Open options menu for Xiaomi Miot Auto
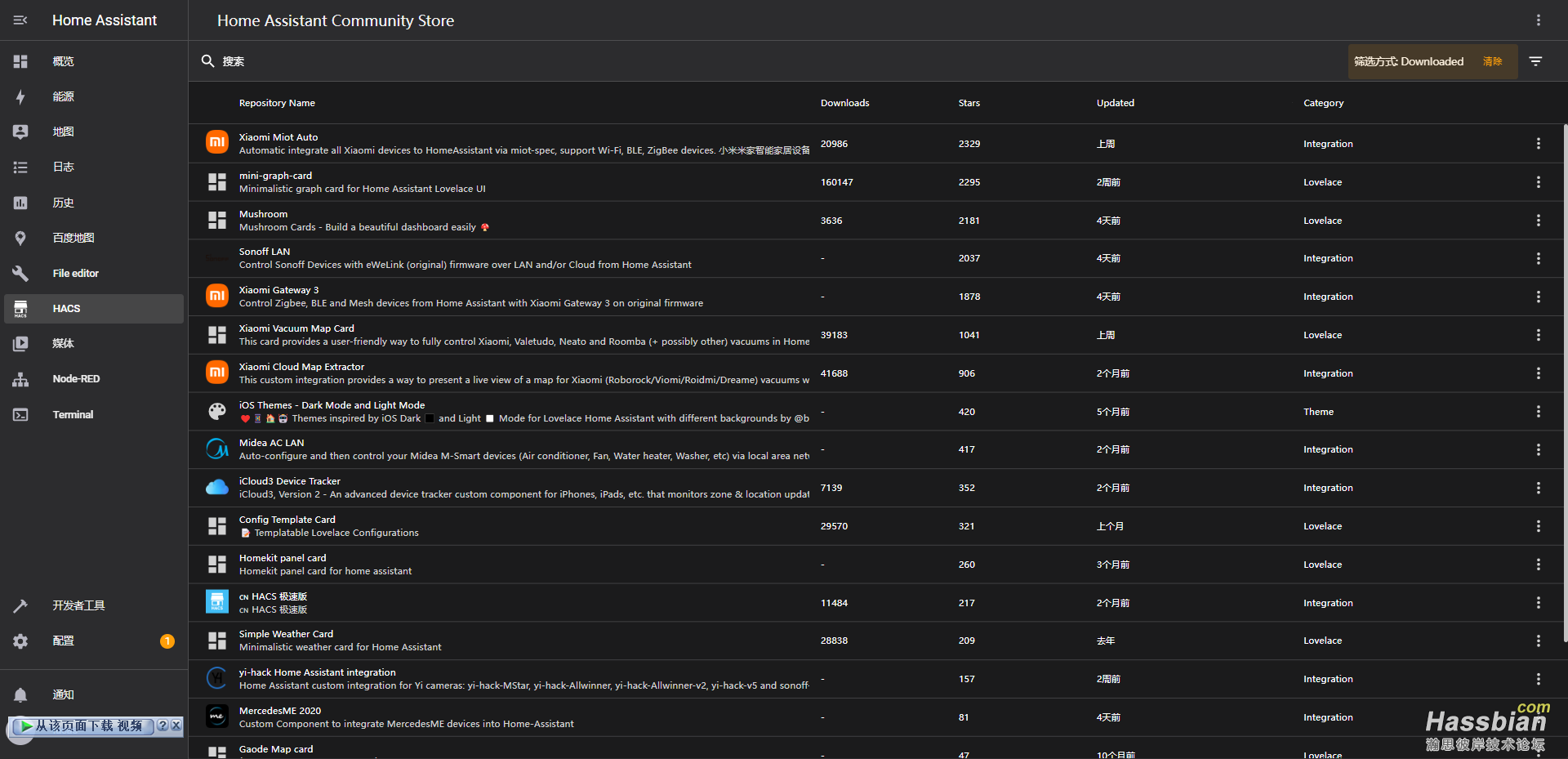This screenshot has height=759, width=1568. pos(1538,144)
